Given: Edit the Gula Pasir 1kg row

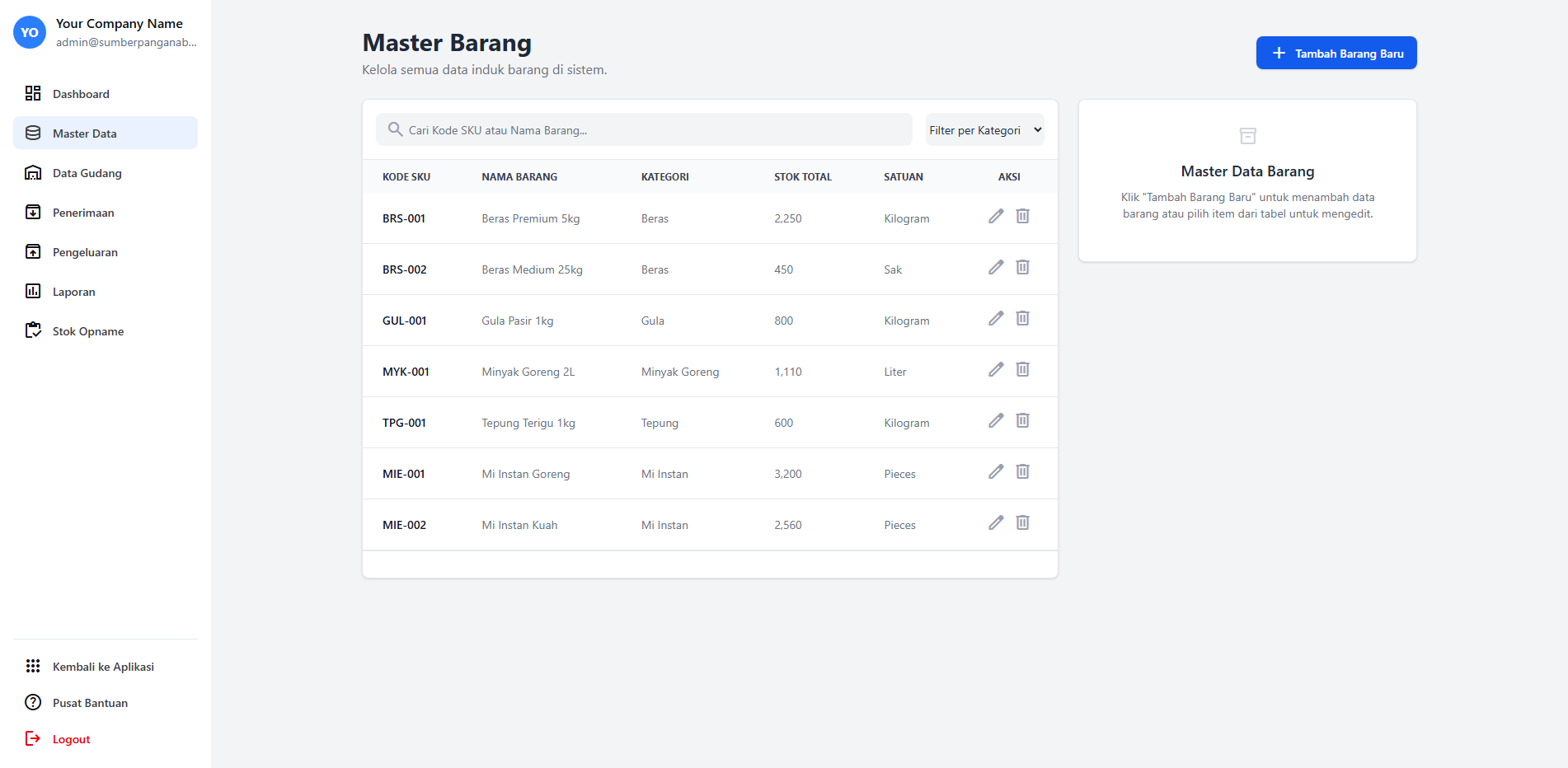Looking at the screenshot, I should tap(996, 318).
